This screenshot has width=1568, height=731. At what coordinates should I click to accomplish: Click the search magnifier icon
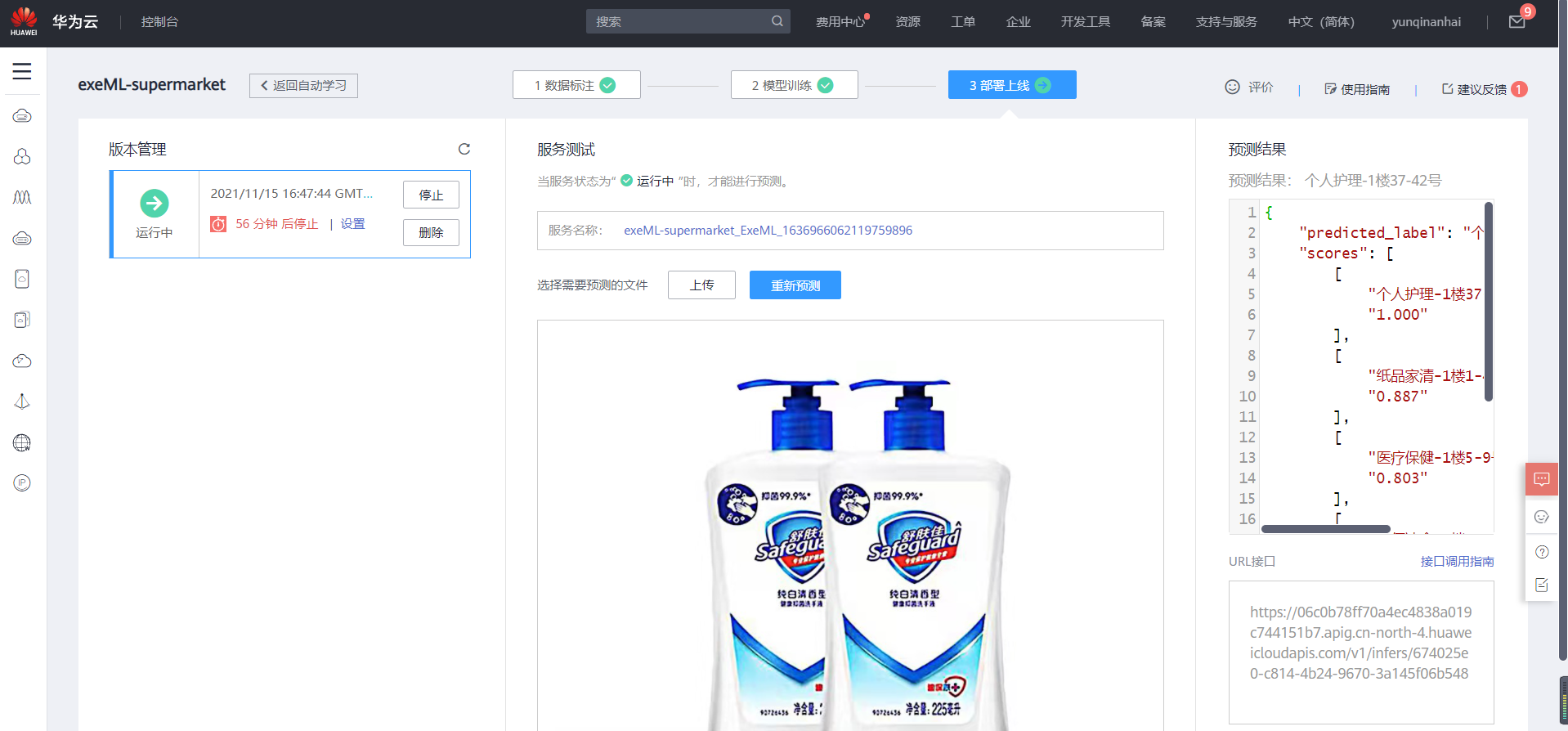pos(777,21)
